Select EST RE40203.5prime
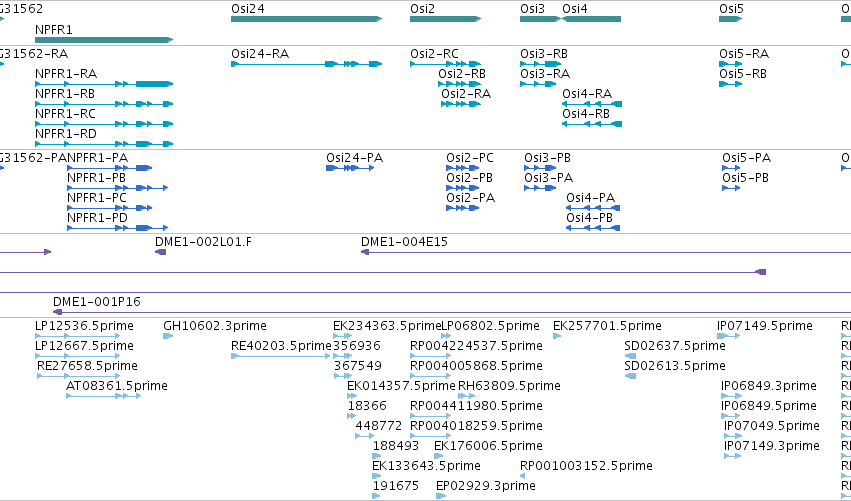851x501 pixels. click(281, 356)
